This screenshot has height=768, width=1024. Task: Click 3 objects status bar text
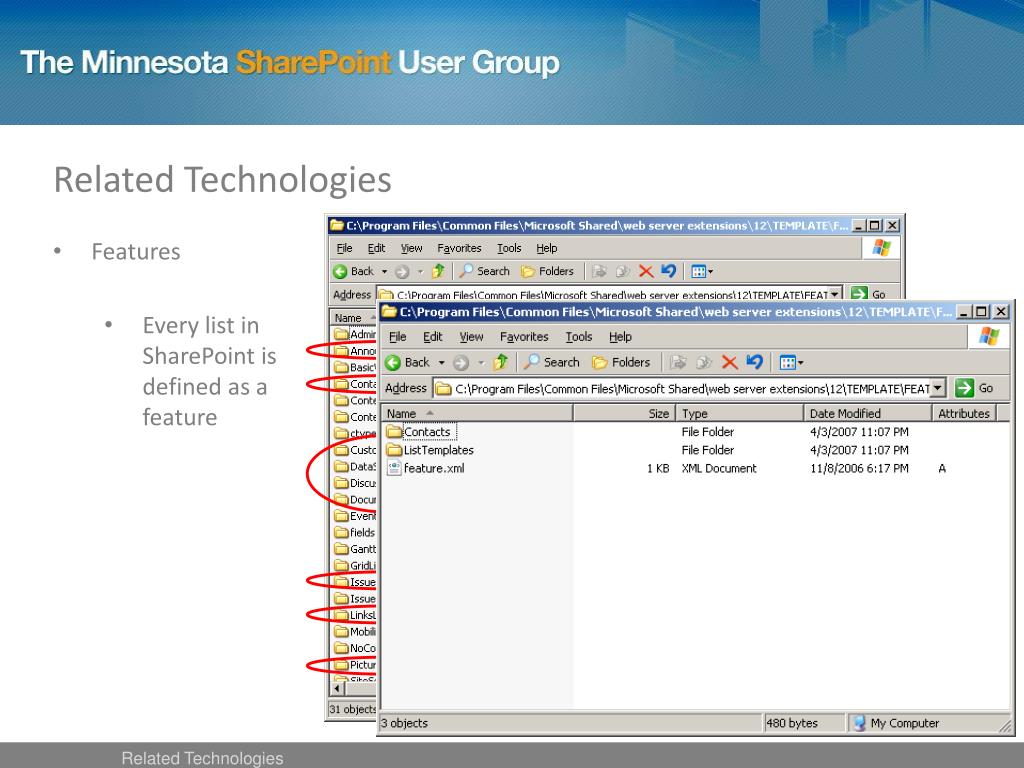pyautogui.click(x=404, y=723)
